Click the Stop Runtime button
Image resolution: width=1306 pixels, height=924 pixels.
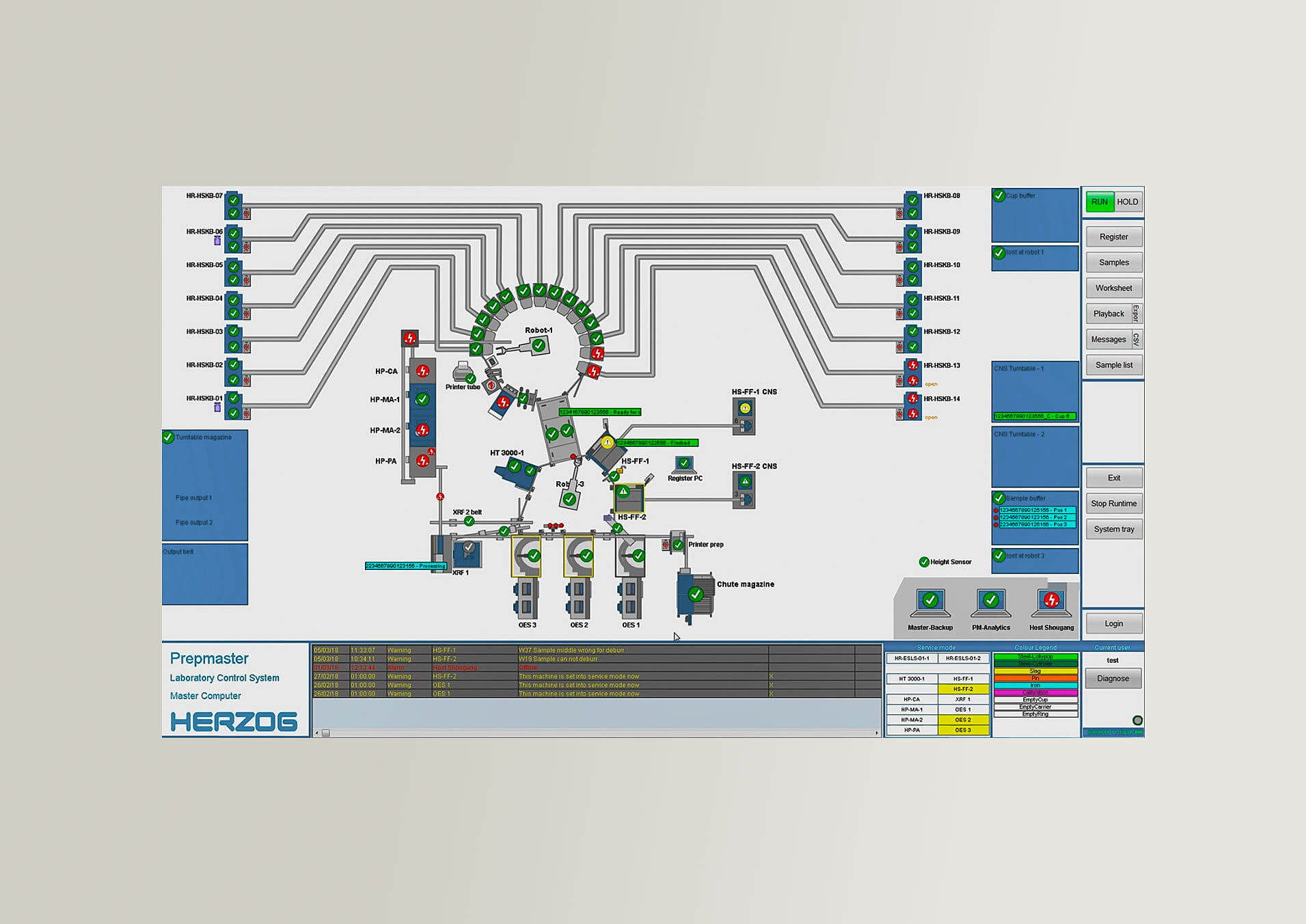(1114, 504)
